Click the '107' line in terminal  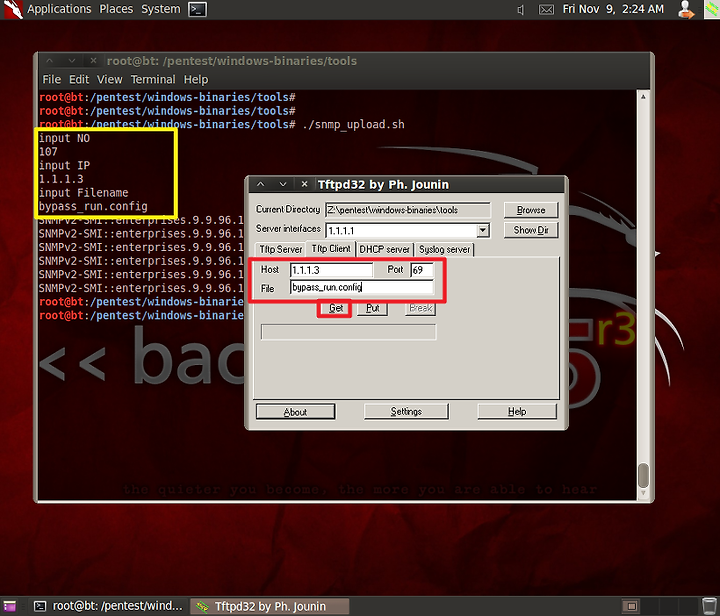coord(48,151)
